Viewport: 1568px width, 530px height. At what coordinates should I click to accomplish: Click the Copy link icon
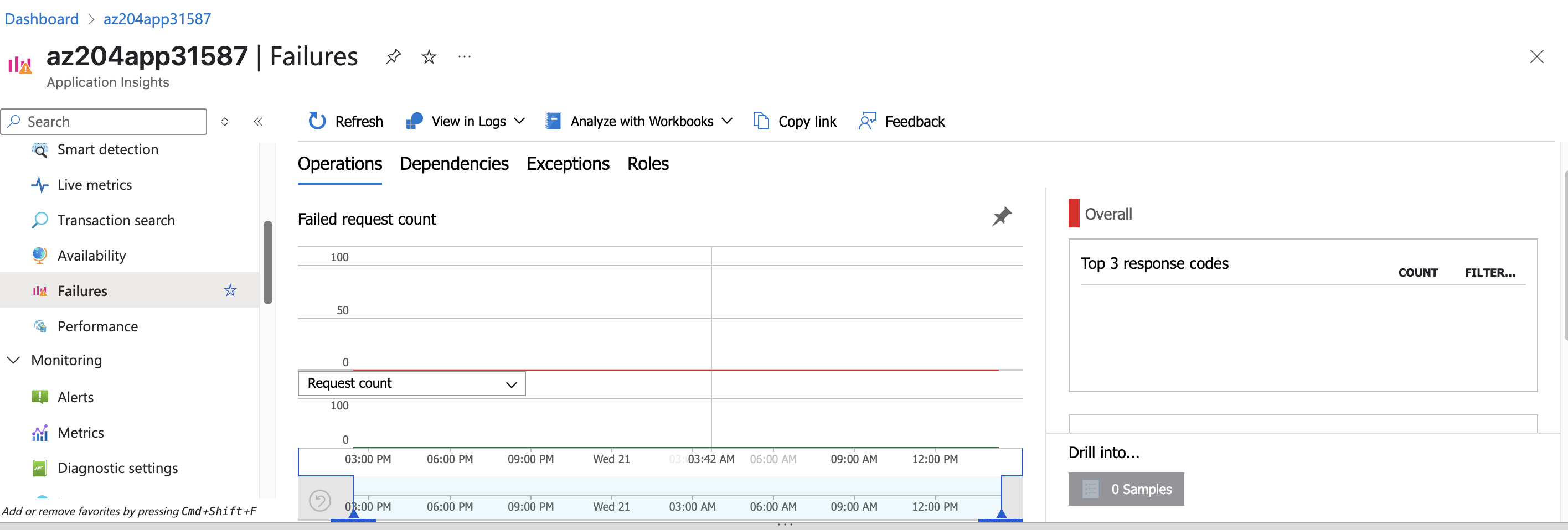[761, 121]
